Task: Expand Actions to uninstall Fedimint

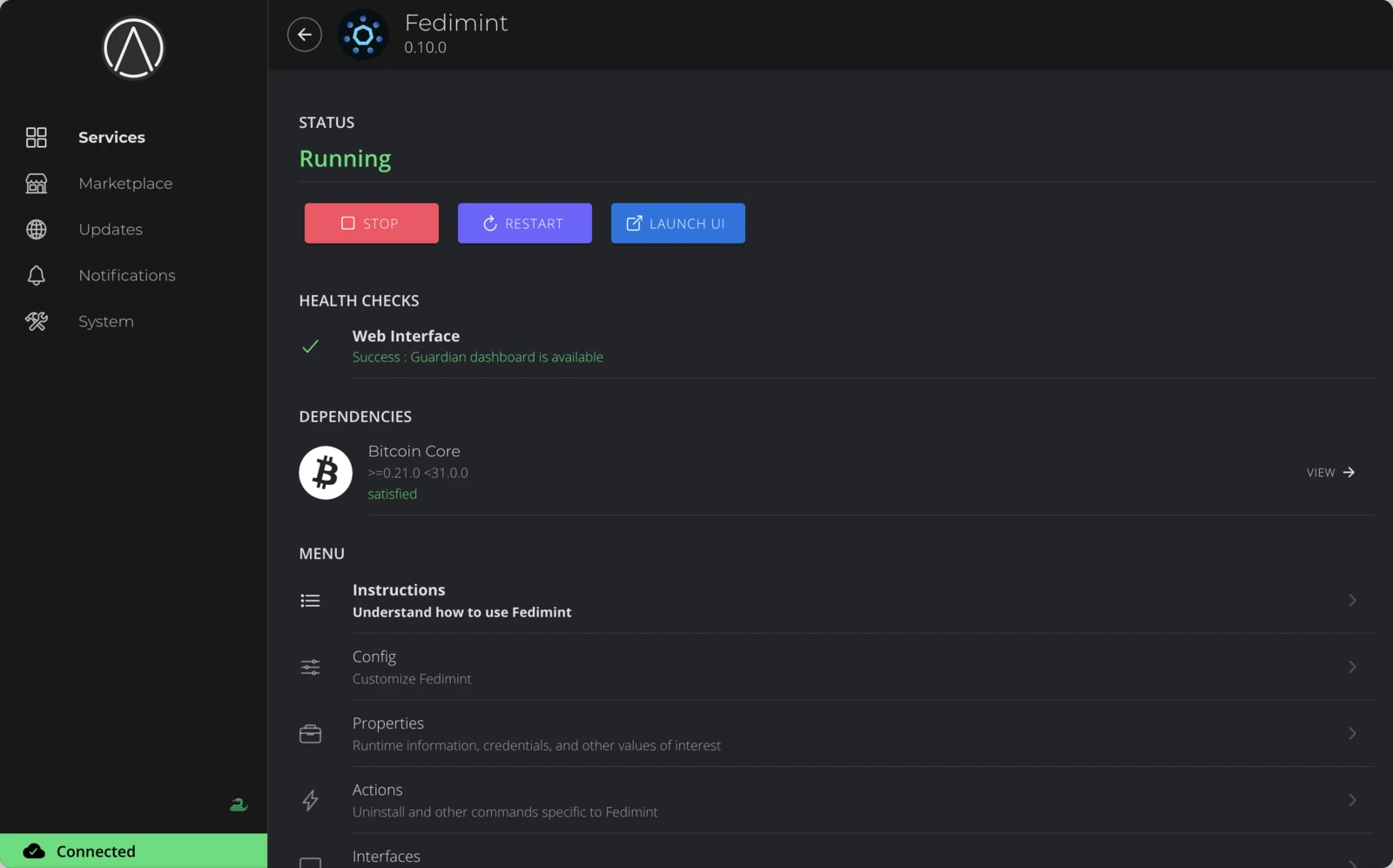Action: pyautogui.click(x=1352, y=800)
